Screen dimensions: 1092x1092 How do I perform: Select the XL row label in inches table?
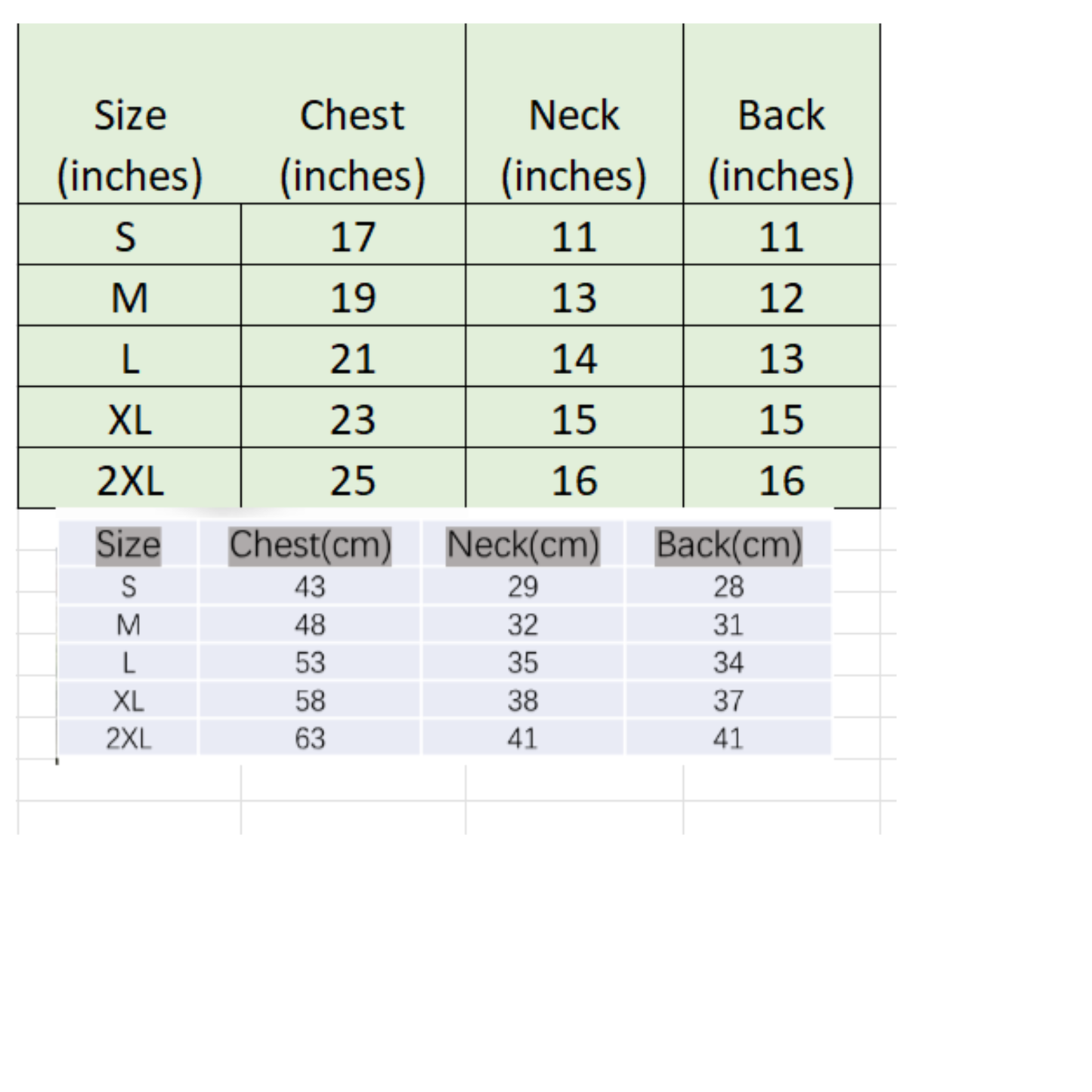pos(129,419)
